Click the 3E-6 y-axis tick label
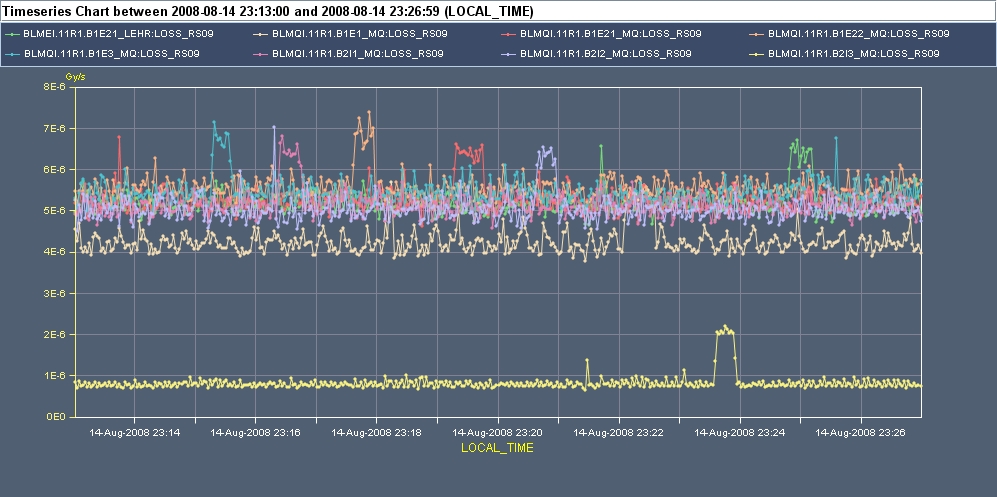The height and width of the screenshot is (497, 997). pos(55,293)
